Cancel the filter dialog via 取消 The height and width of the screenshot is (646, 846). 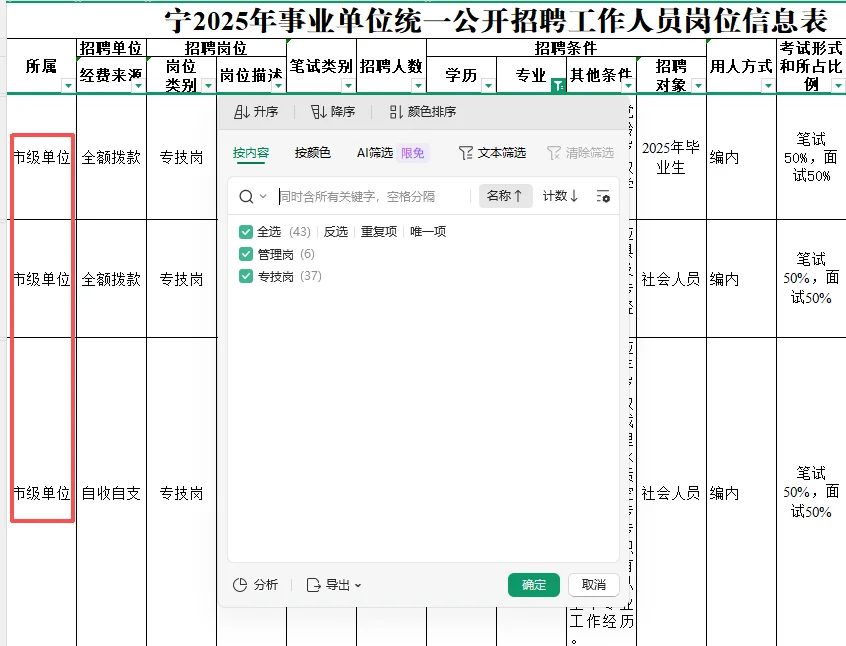click(x=592, y=585)
